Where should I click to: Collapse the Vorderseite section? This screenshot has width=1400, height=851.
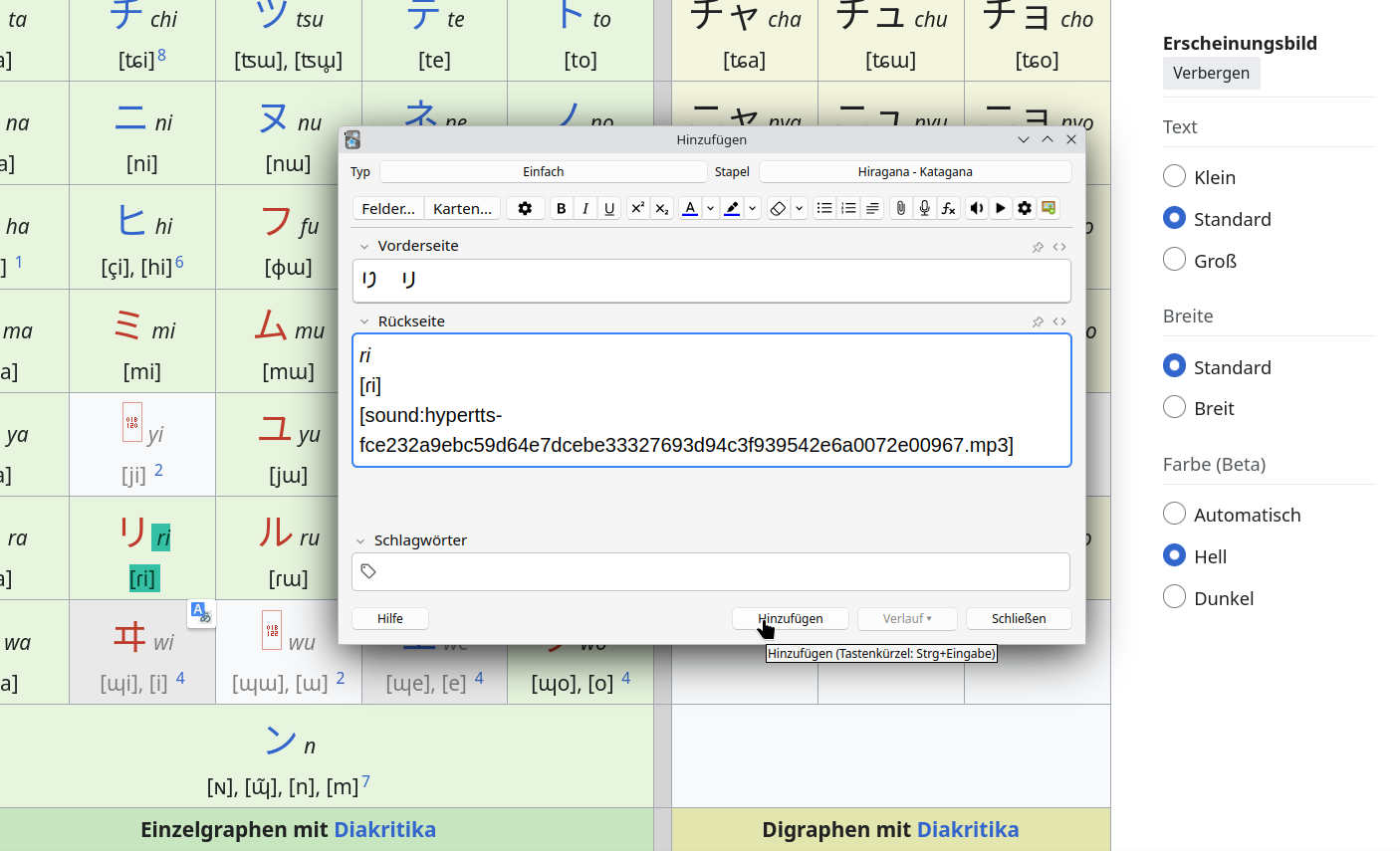(x=364, y=245)
